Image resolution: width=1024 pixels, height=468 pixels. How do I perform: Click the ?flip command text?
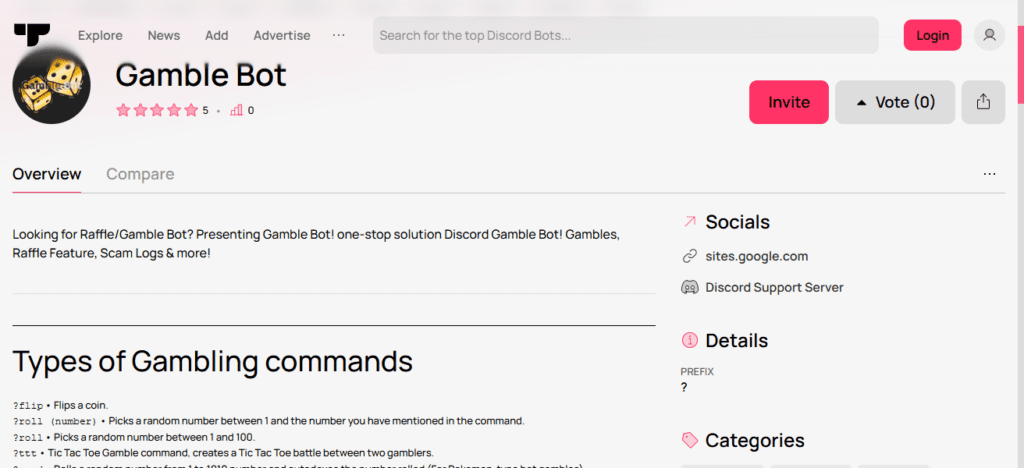(27, 406)
